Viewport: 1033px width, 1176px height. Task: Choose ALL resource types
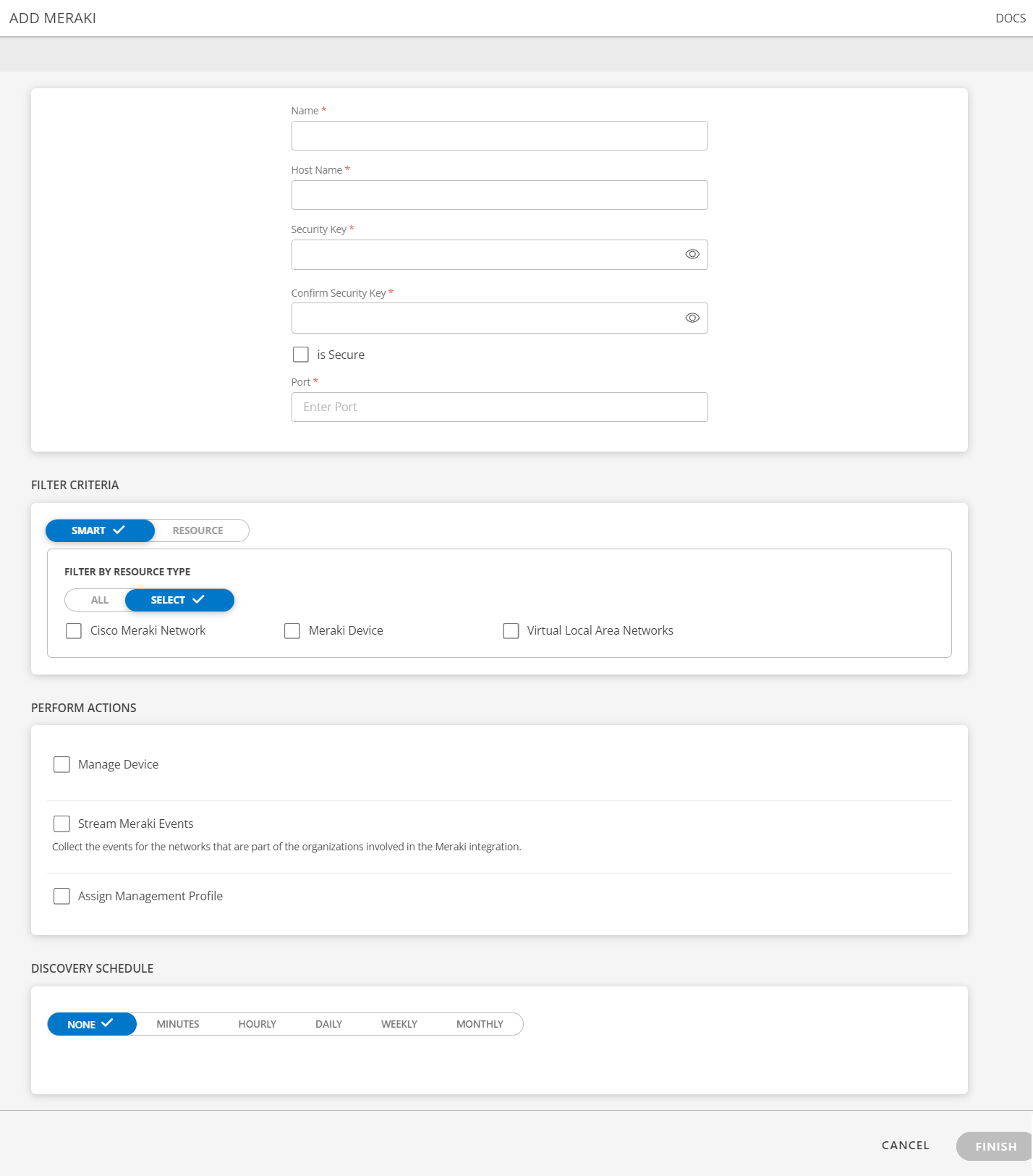click(100, 600)
